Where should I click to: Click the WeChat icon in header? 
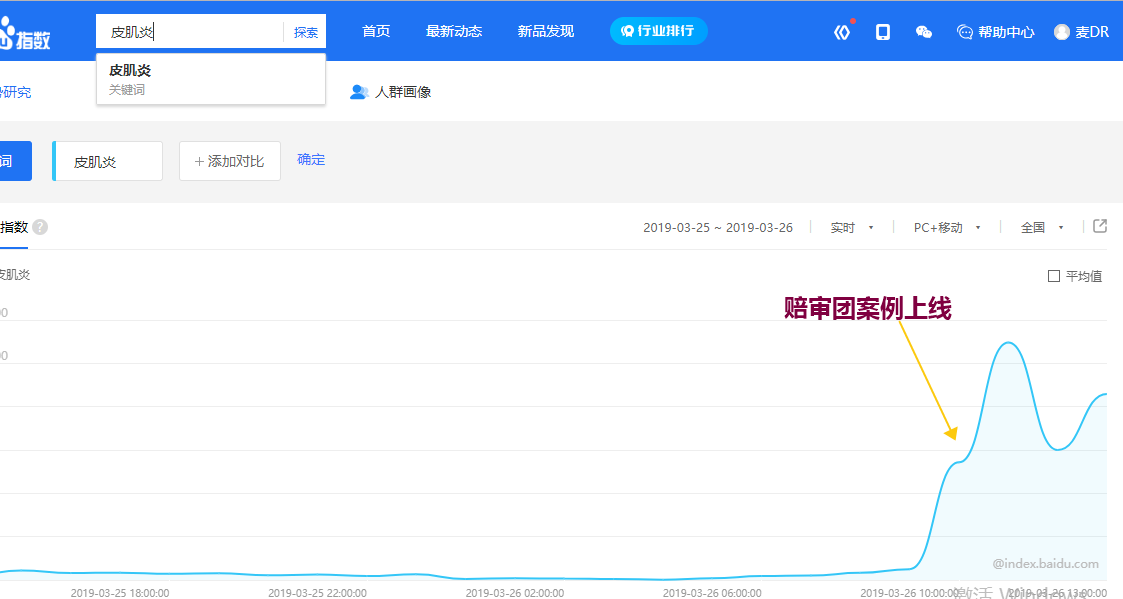tap(924, 32)
